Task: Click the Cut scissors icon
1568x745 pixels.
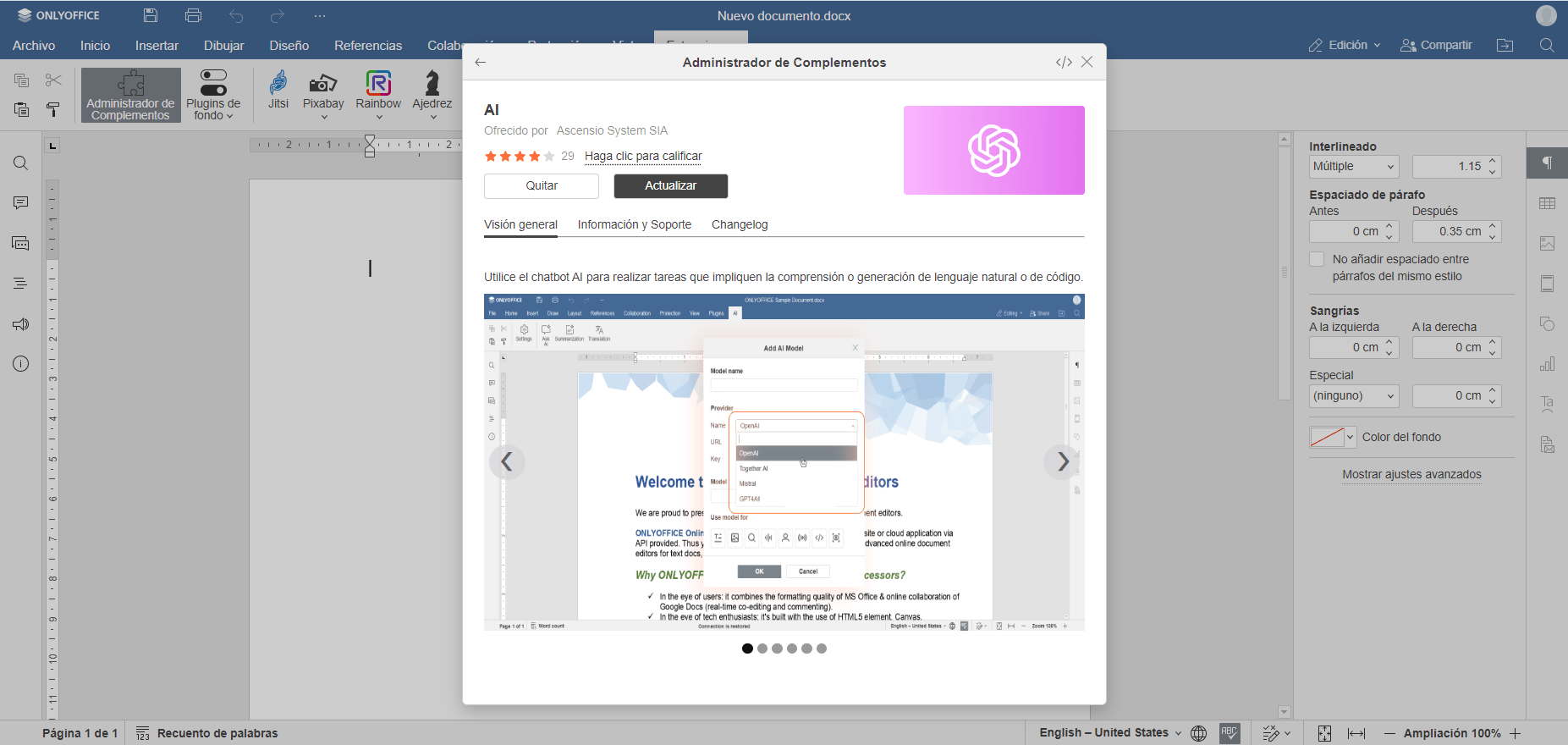Action: (53, 80)
